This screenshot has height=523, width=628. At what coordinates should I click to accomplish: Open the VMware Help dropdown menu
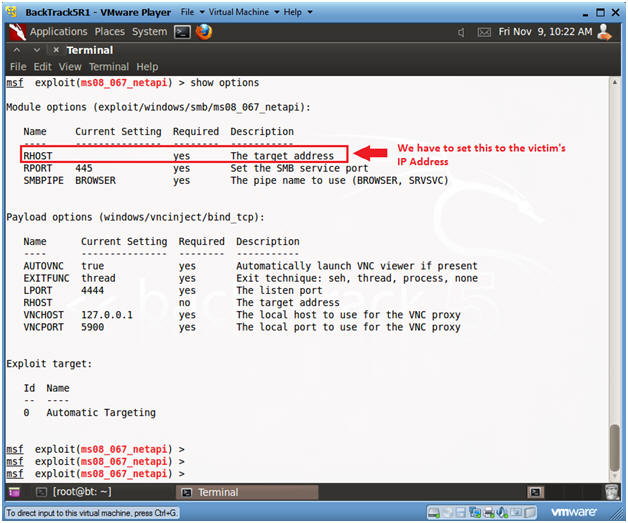(298, 12)
